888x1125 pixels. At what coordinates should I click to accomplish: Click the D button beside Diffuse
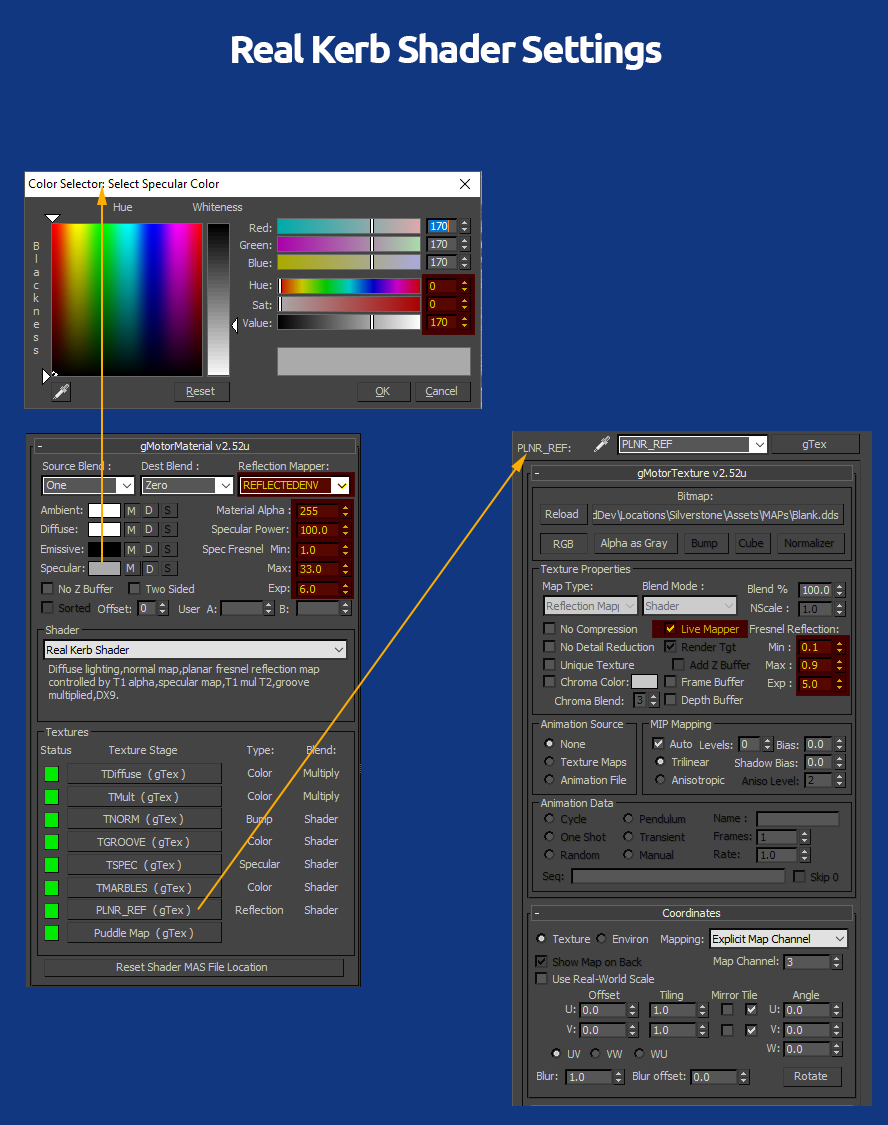(149, 529)
